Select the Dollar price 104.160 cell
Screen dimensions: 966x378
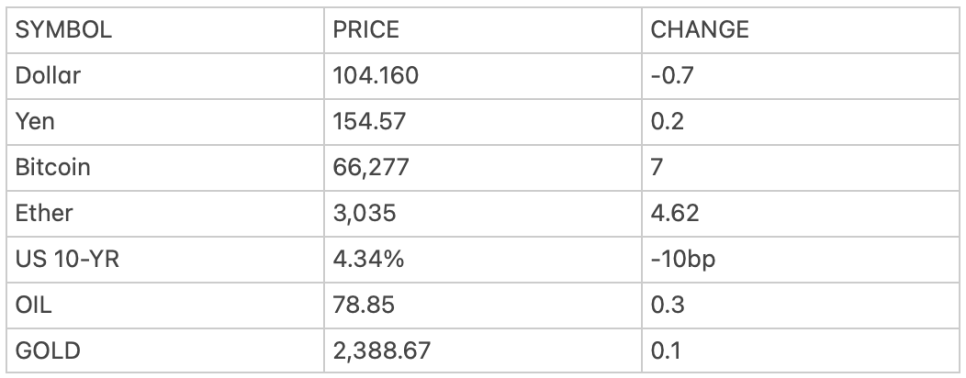click(483, 76)
